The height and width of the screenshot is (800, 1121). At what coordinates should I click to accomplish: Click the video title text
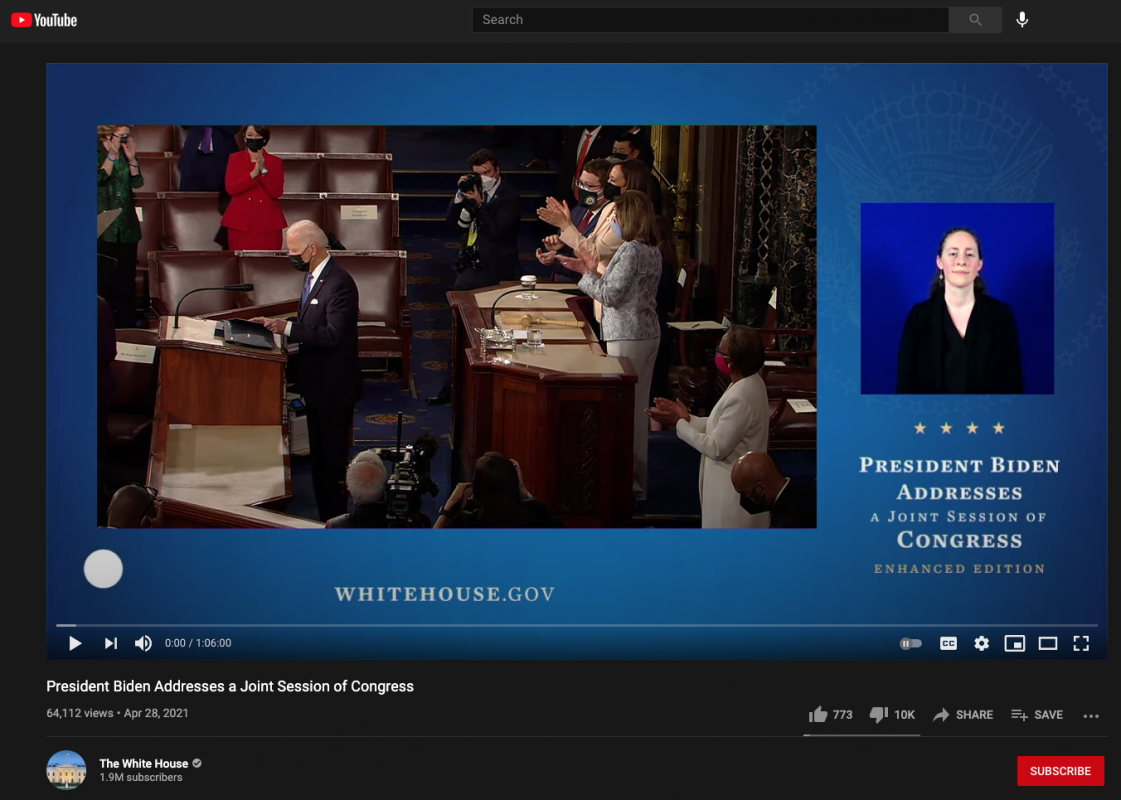click(230, 686)
